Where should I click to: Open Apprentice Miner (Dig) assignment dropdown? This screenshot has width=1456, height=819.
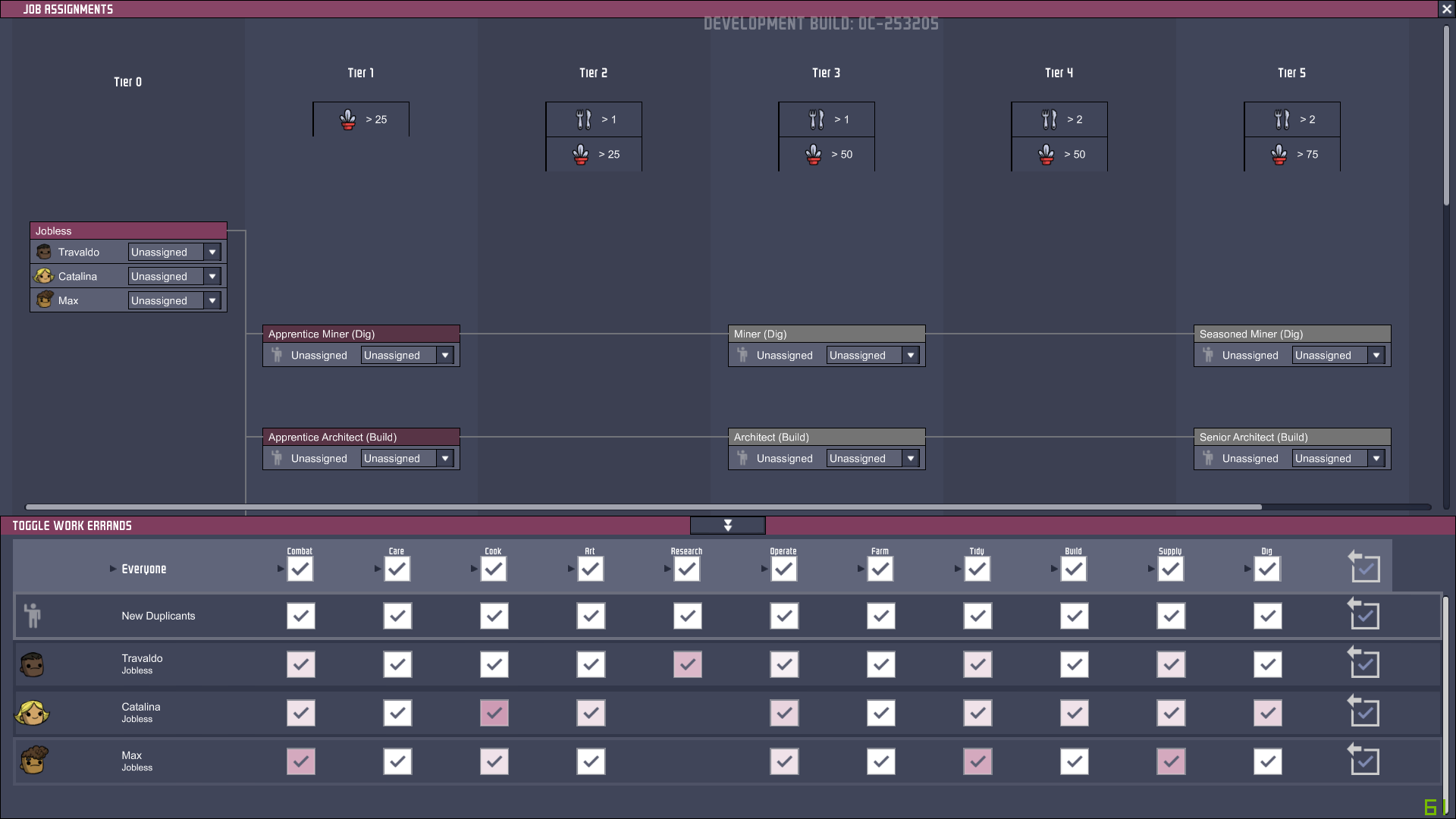pos(445,355)
